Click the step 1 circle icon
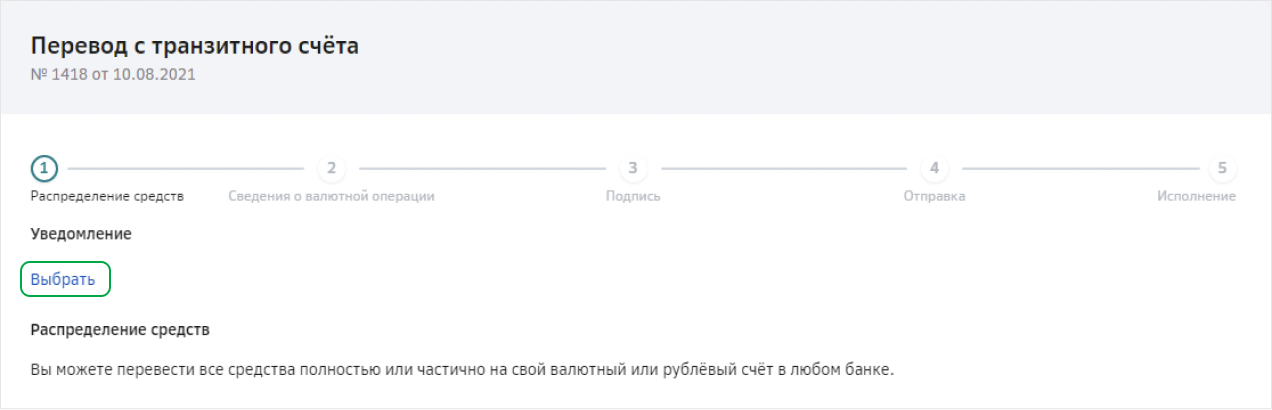The height and width of the screenshot is (410, 1272). [45, 168]
